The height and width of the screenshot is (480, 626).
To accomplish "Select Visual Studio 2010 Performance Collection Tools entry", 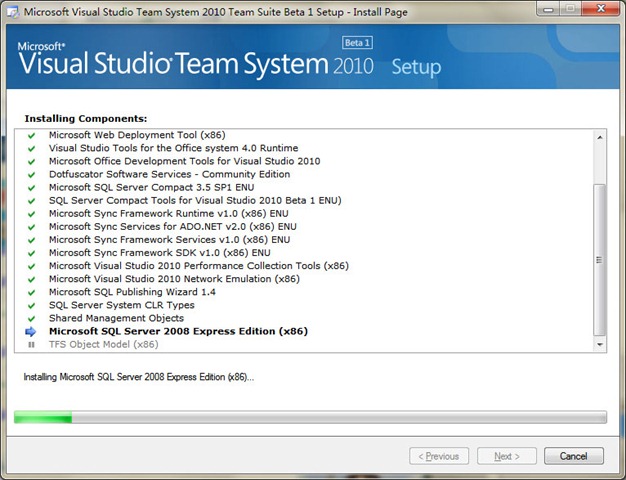I will [199, 266].
